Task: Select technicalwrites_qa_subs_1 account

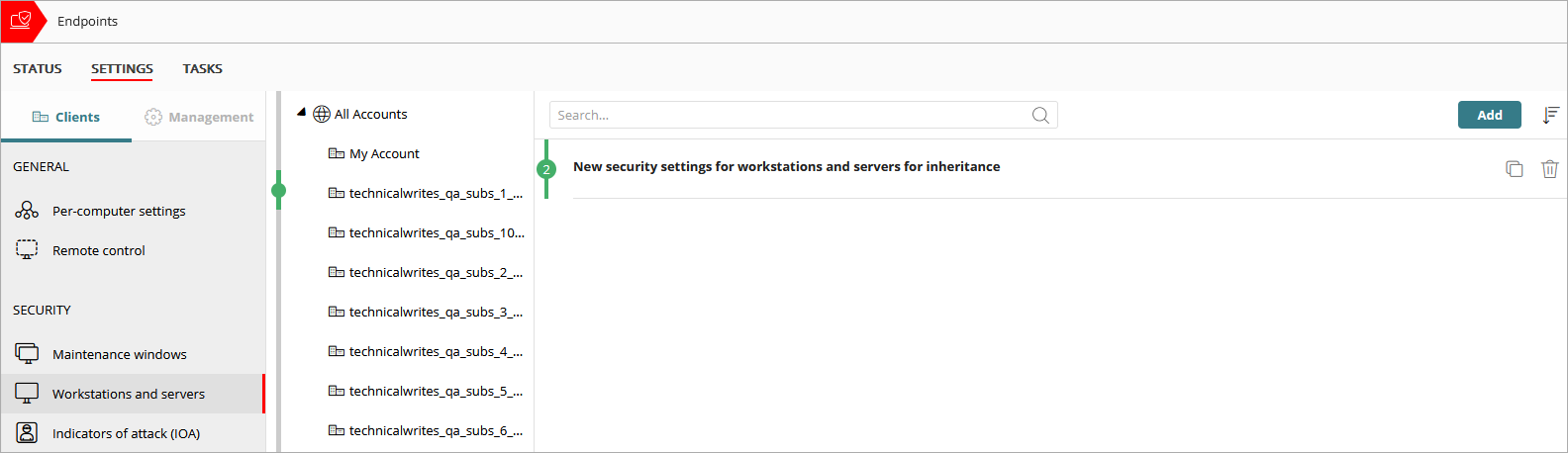Action: tap(436, 193)
